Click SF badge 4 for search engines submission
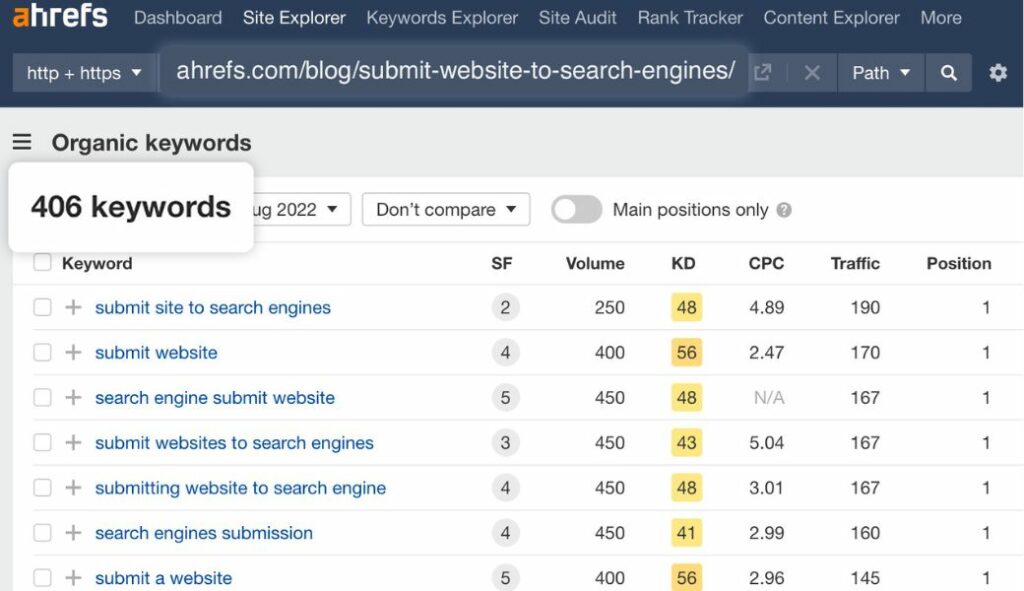 click(505, 532)
